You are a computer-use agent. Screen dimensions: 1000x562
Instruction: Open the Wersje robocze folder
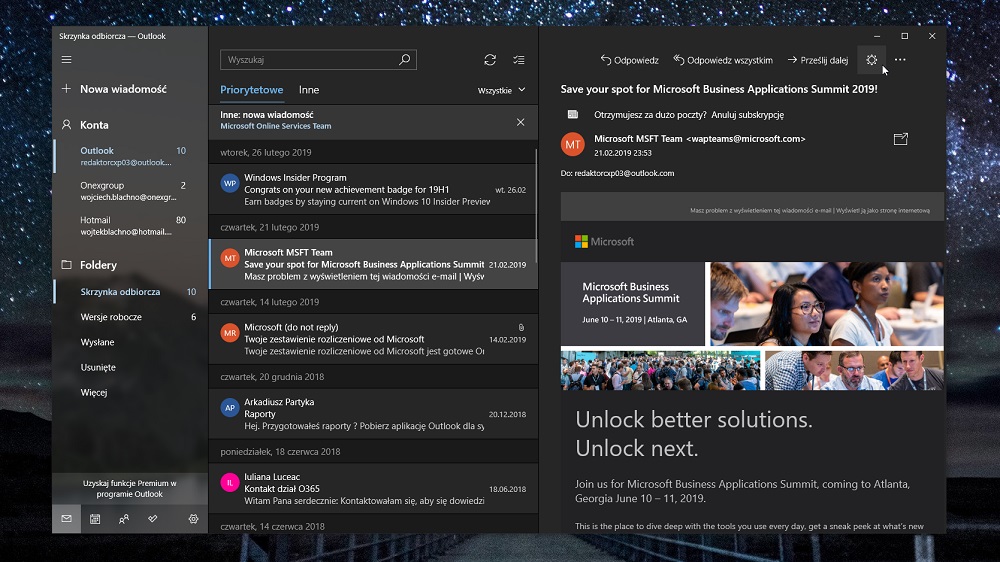(x=131, y=316)
